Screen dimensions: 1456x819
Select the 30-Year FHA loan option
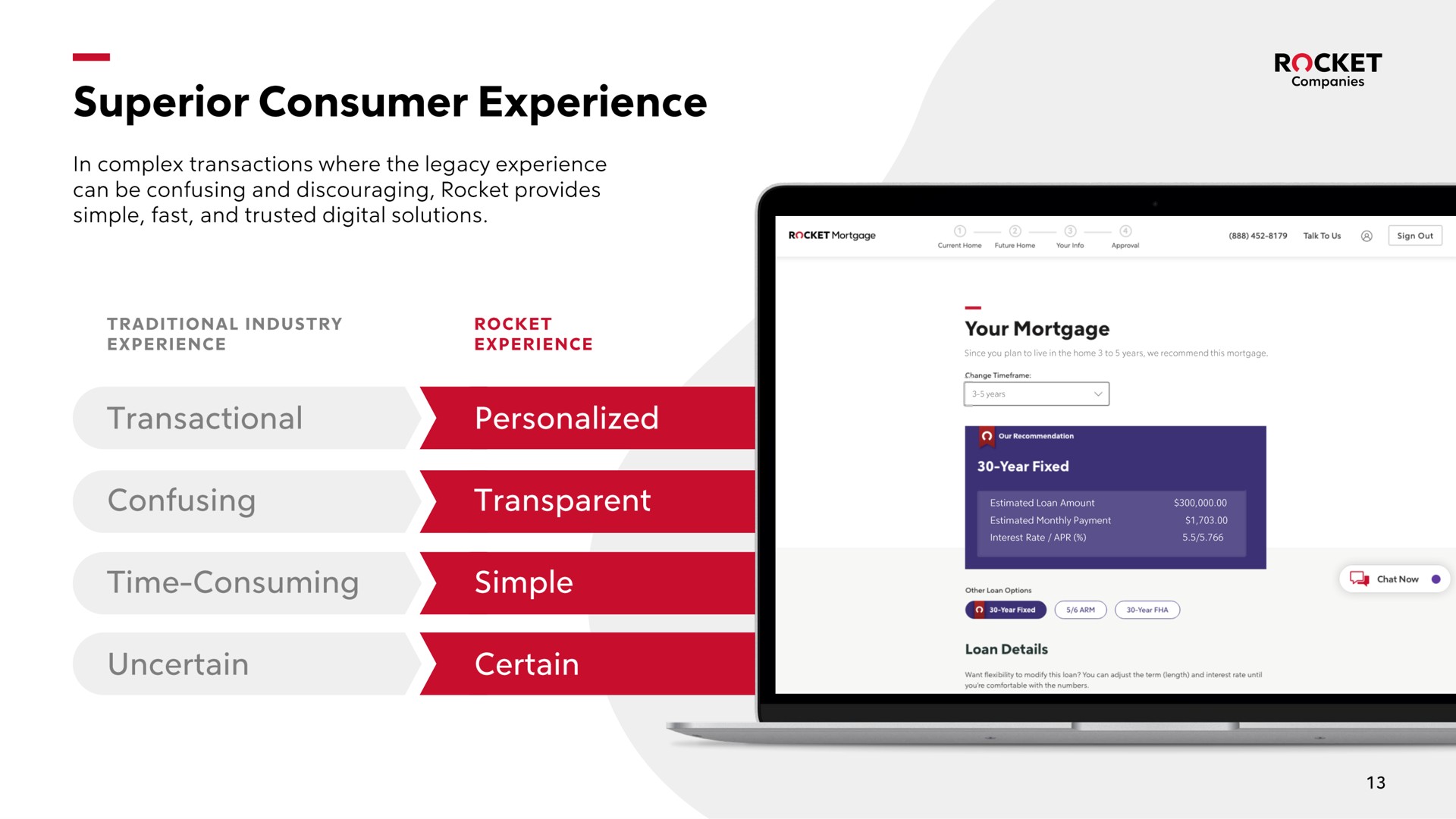(x=1148, y=610)
